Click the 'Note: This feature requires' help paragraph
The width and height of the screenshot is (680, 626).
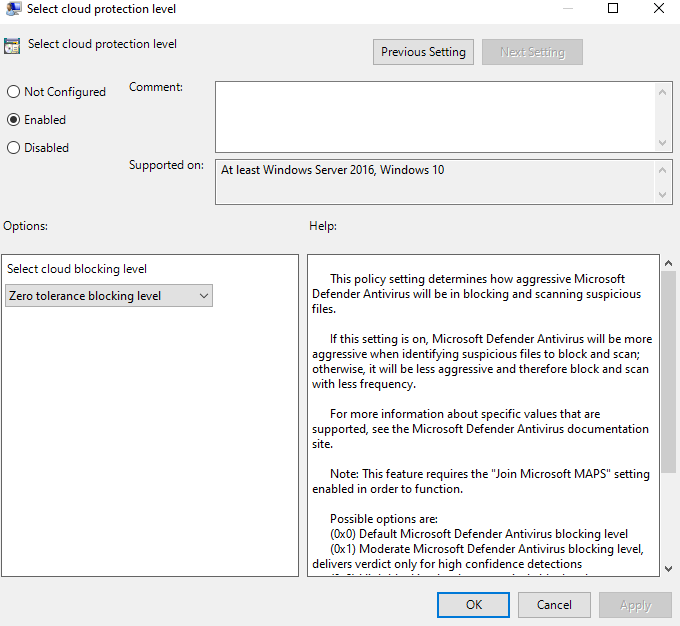click(481, 481)
